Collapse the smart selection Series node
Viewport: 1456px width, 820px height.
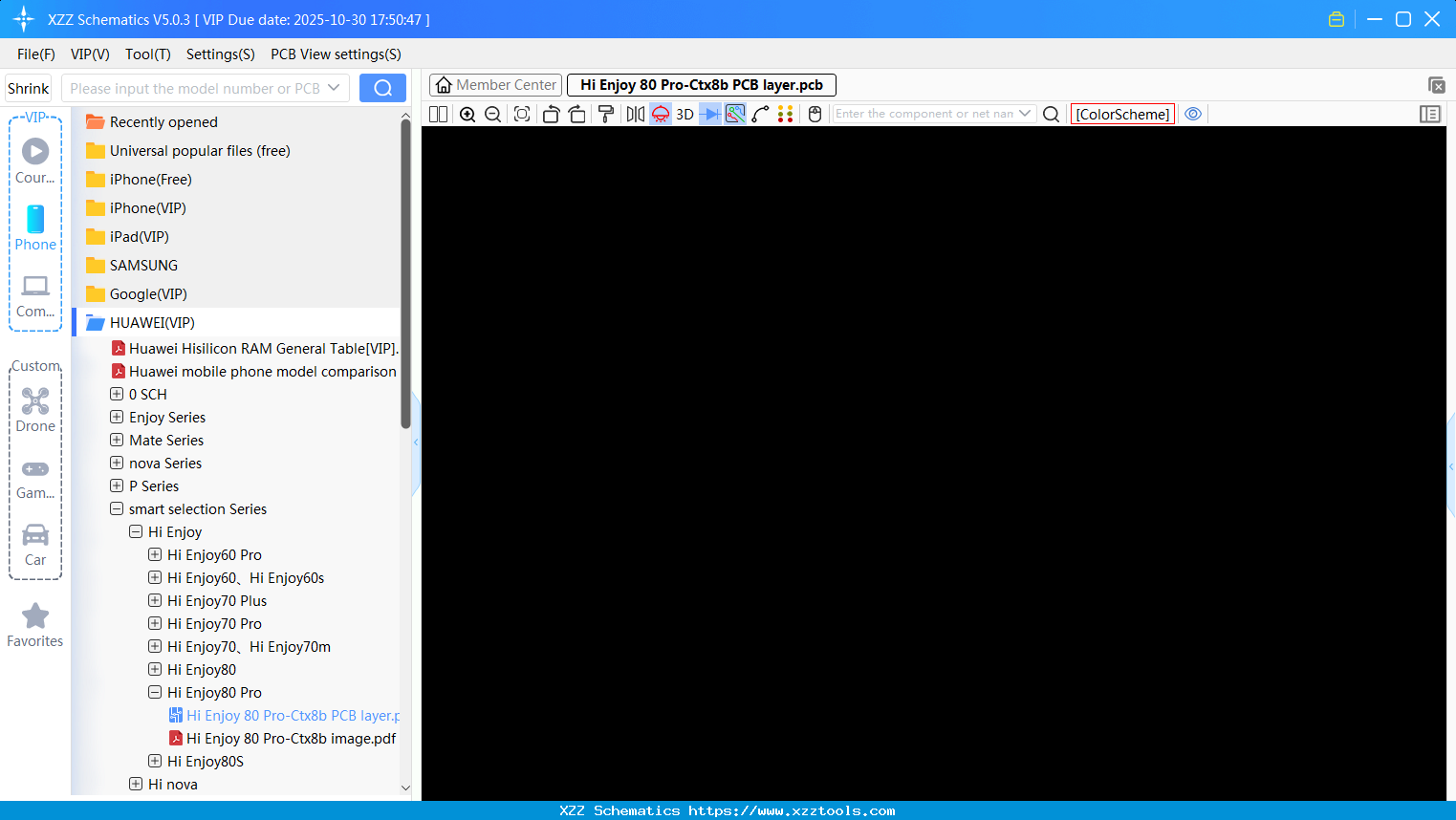coord(117,508)
